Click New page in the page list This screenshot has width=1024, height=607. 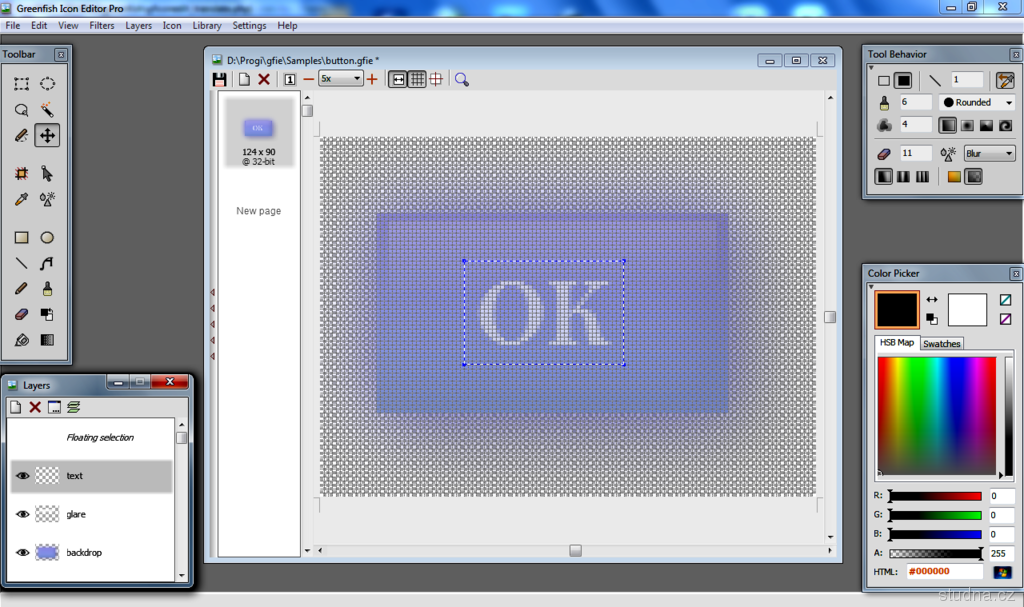tap(258, 211)
